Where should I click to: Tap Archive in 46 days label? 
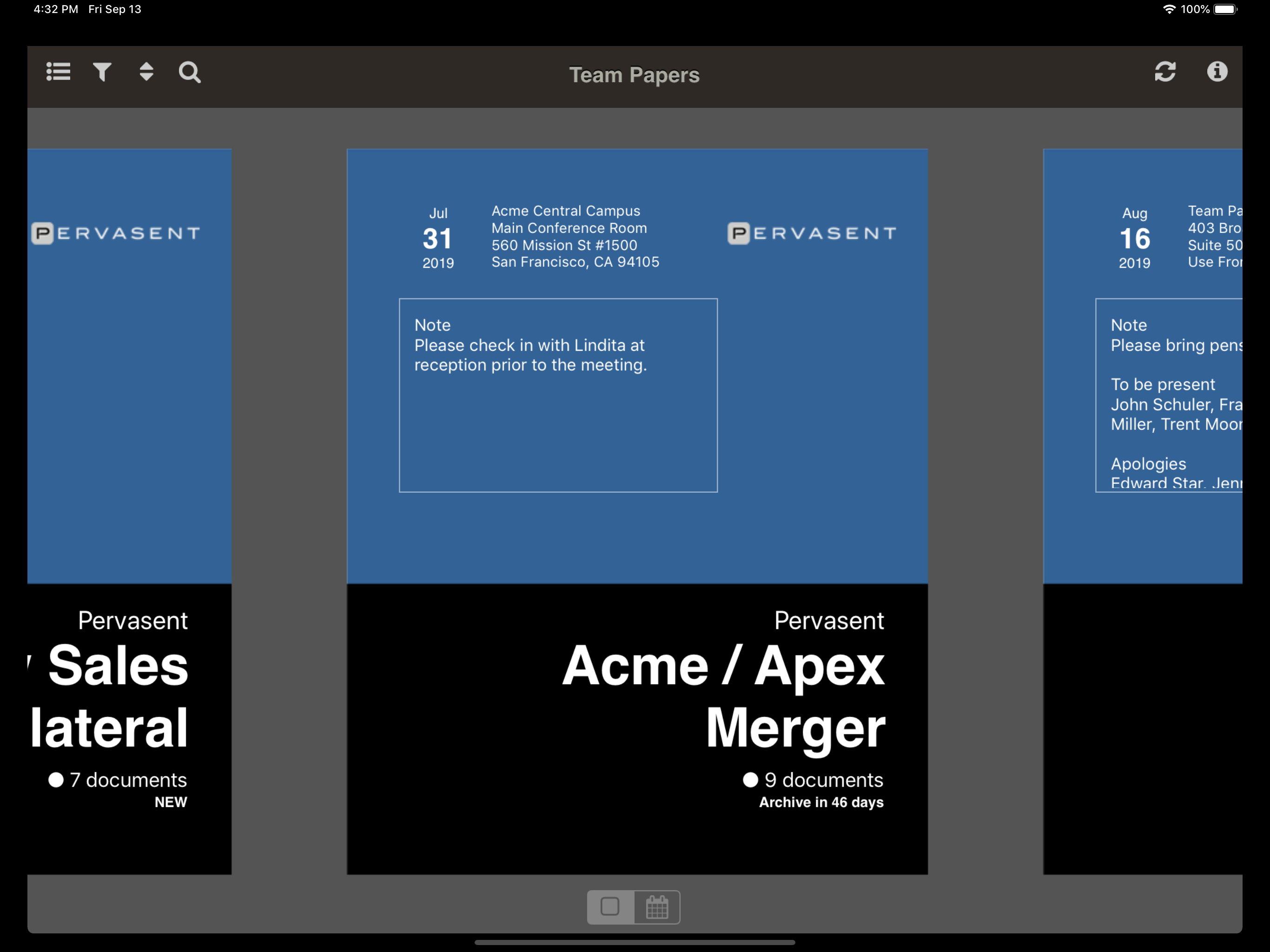pyautogui.click(x=821, y=802)
